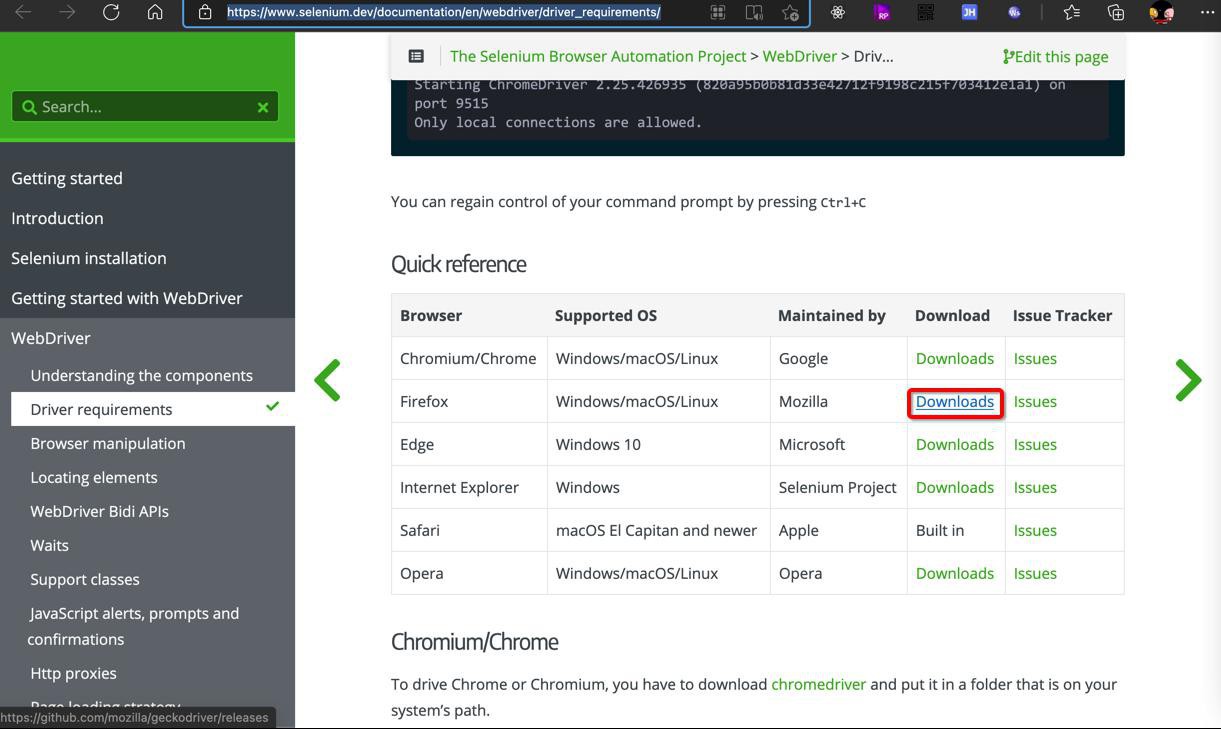
Task: Click the Quick reference heading
Action: click(458, 264)
